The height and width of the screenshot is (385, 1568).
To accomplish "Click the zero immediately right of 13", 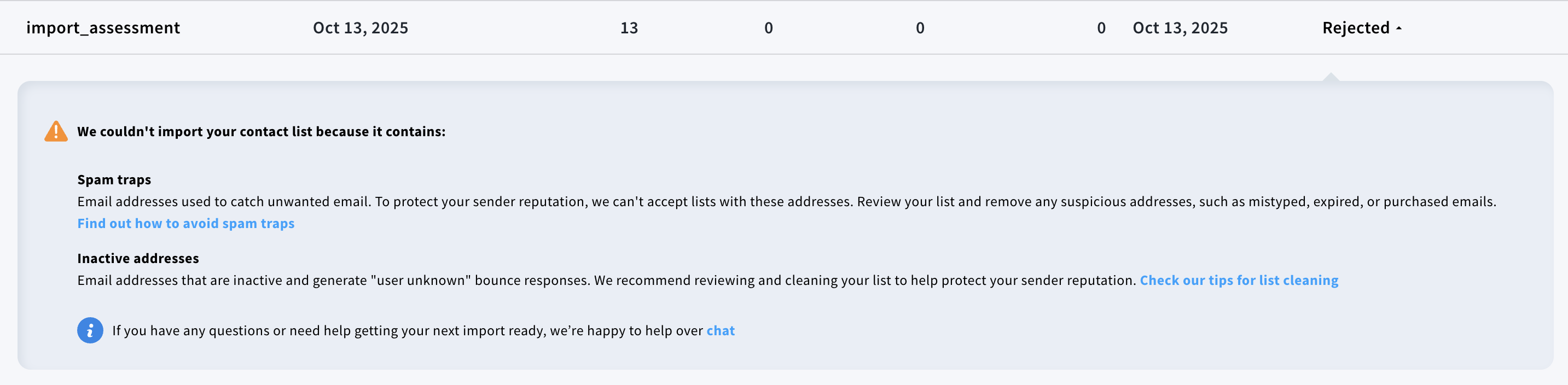I will (768, 28).
